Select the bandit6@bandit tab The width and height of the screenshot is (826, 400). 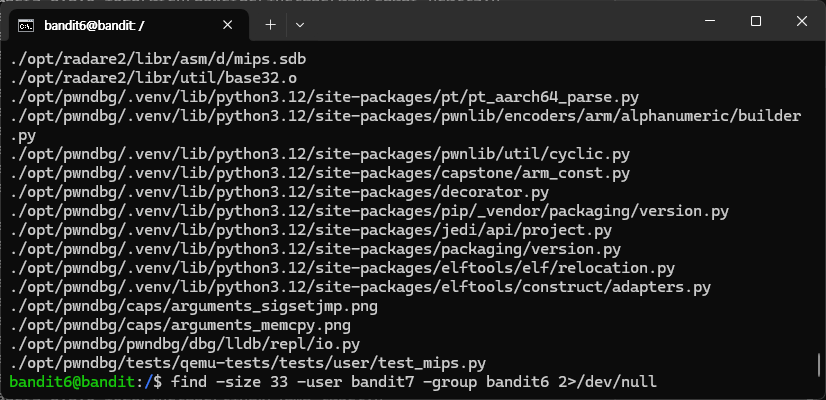click(125, 25)
